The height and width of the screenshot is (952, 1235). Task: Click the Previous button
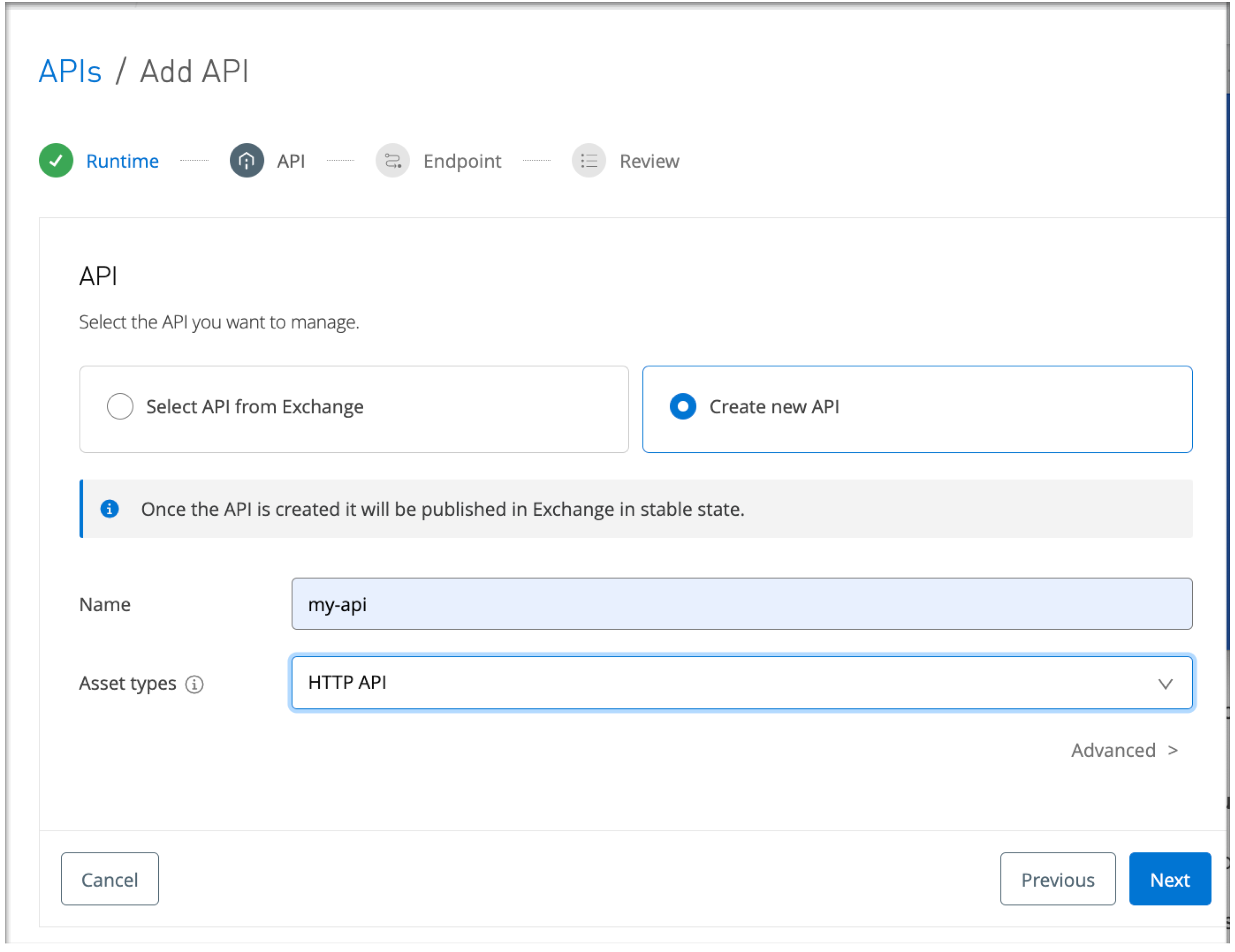(x=1057, y=879)
